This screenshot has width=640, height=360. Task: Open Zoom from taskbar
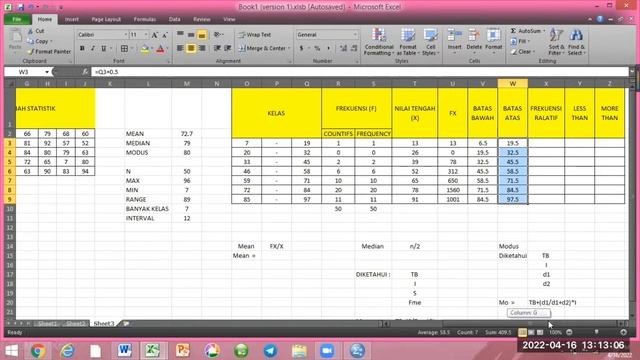point(327,351)
